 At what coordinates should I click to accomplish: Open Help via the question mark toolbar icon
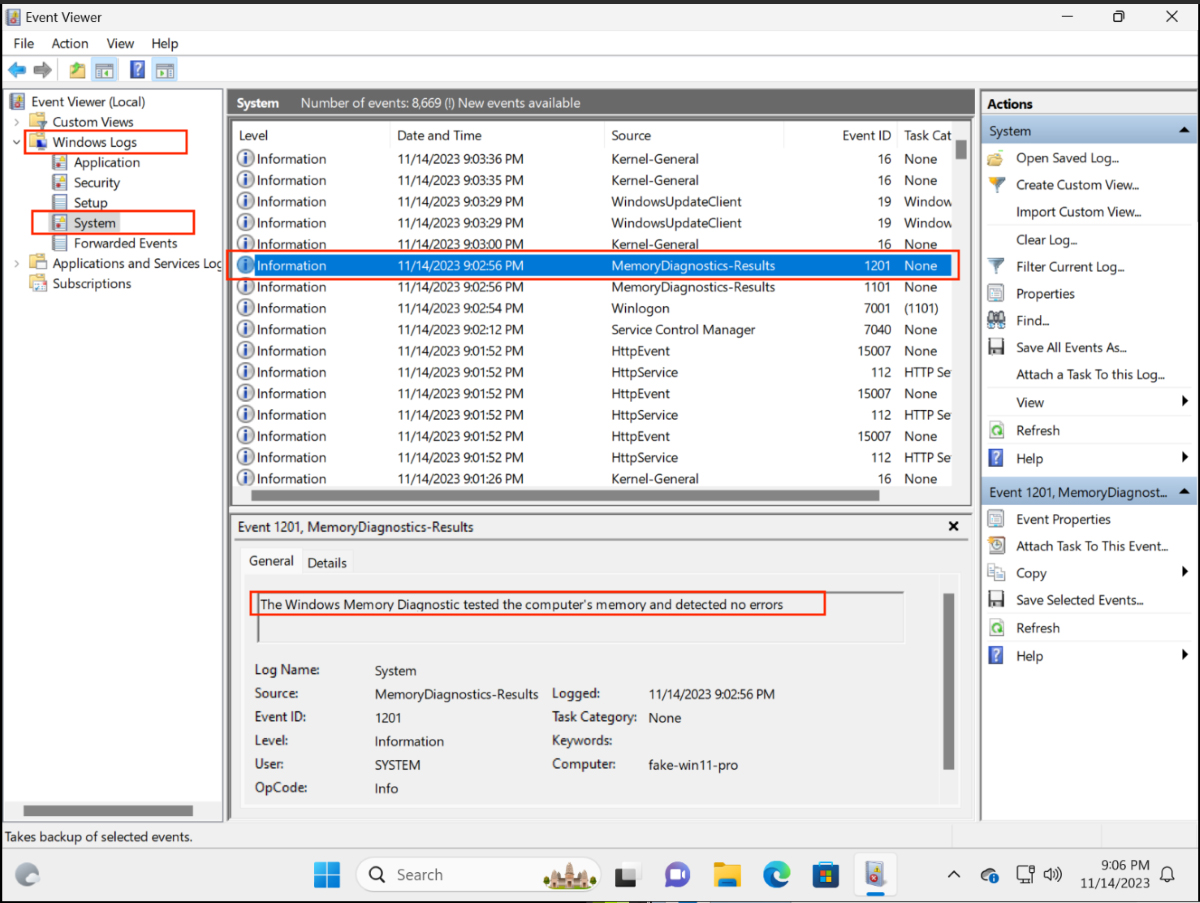(x=136, y=69)
